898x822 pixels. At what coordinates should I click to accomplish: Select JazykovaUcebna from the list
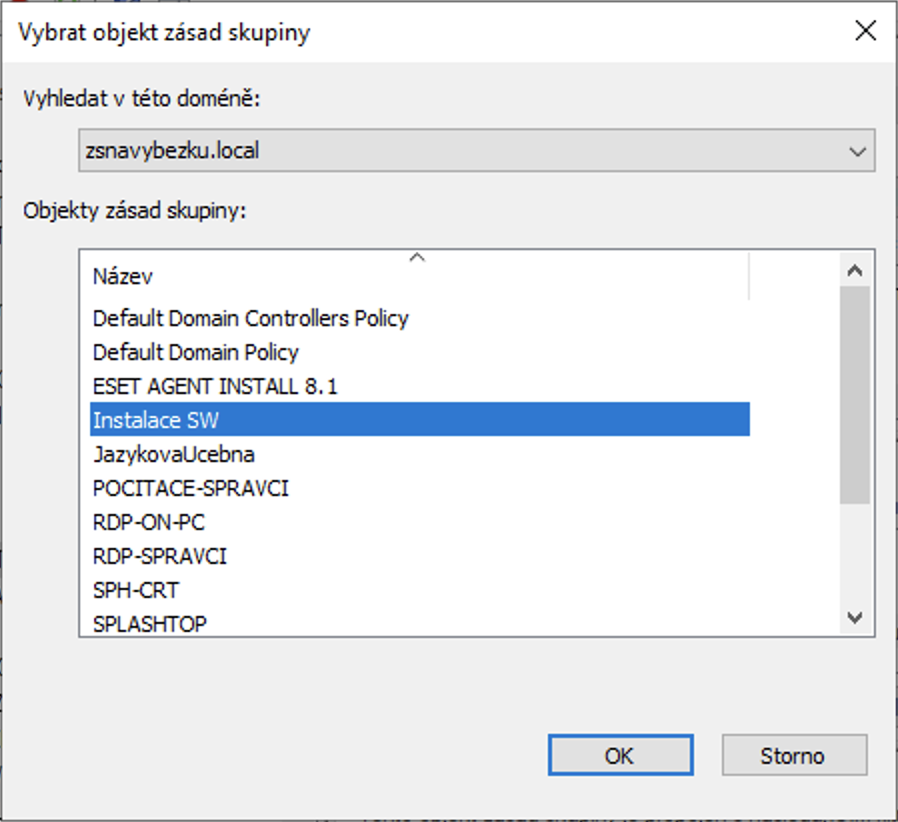173,454
